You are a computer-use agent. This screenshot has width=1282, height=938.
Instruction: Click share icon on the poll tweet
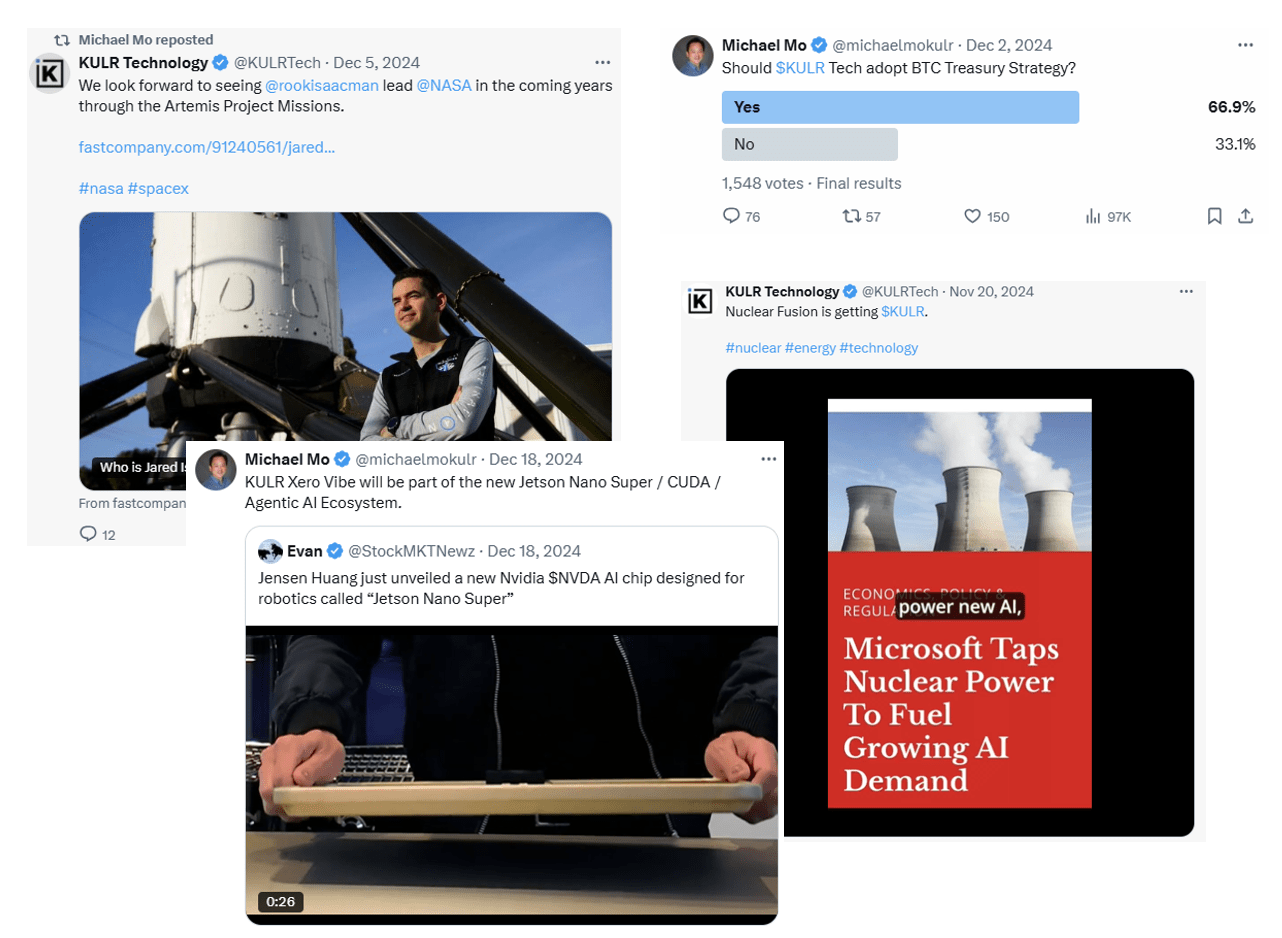(x=1245, y=216)
